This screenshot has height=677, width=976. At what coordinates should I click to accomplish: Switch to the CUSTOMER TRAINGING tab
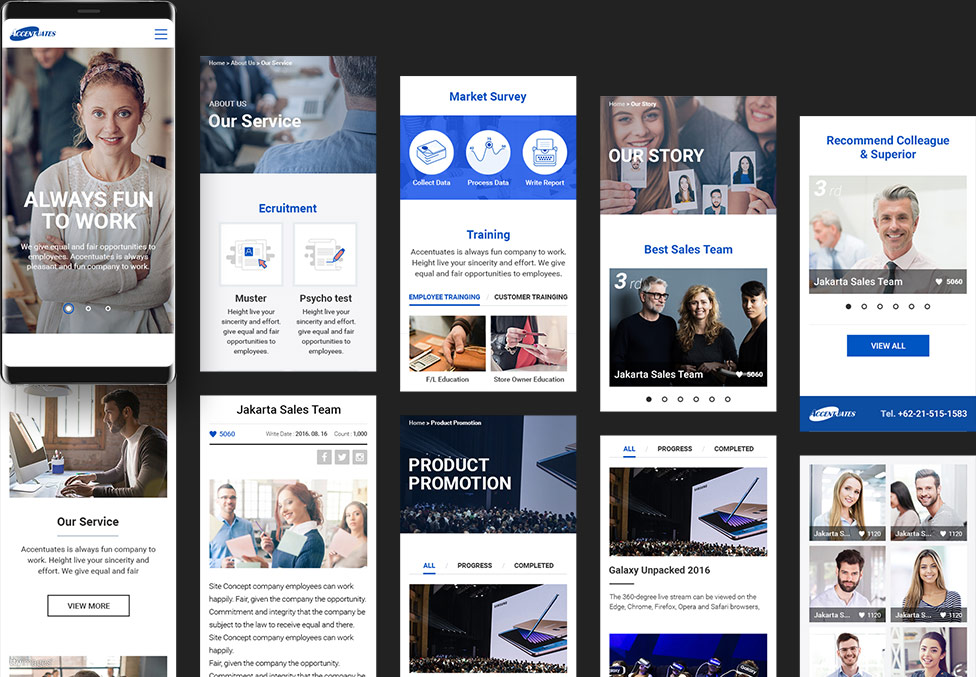pos(530,297)
